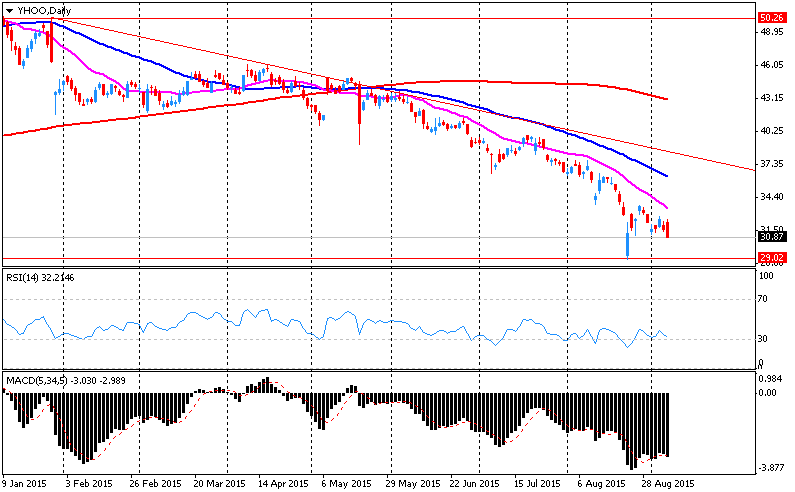Screen dimensions: 795x492
Task: Select the 50.26 resistance price label
Action: point(772,18)
